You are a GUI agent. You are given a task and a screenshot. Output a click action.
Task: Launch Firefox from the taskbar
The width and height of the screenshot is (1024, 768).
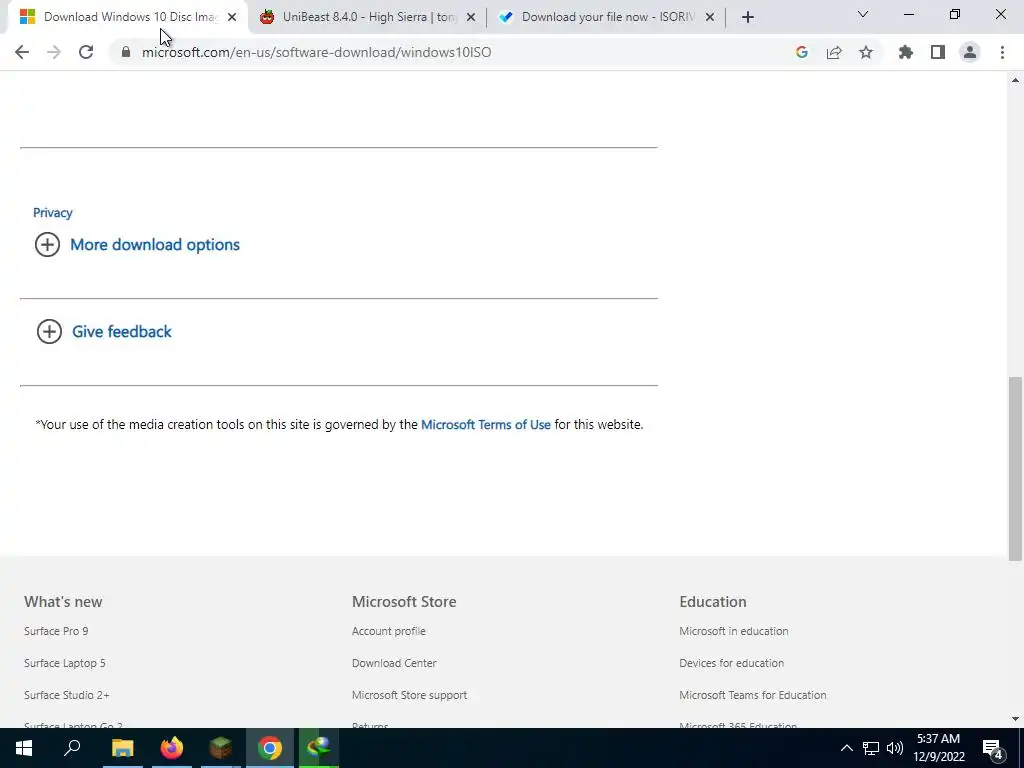pos(172,748)
